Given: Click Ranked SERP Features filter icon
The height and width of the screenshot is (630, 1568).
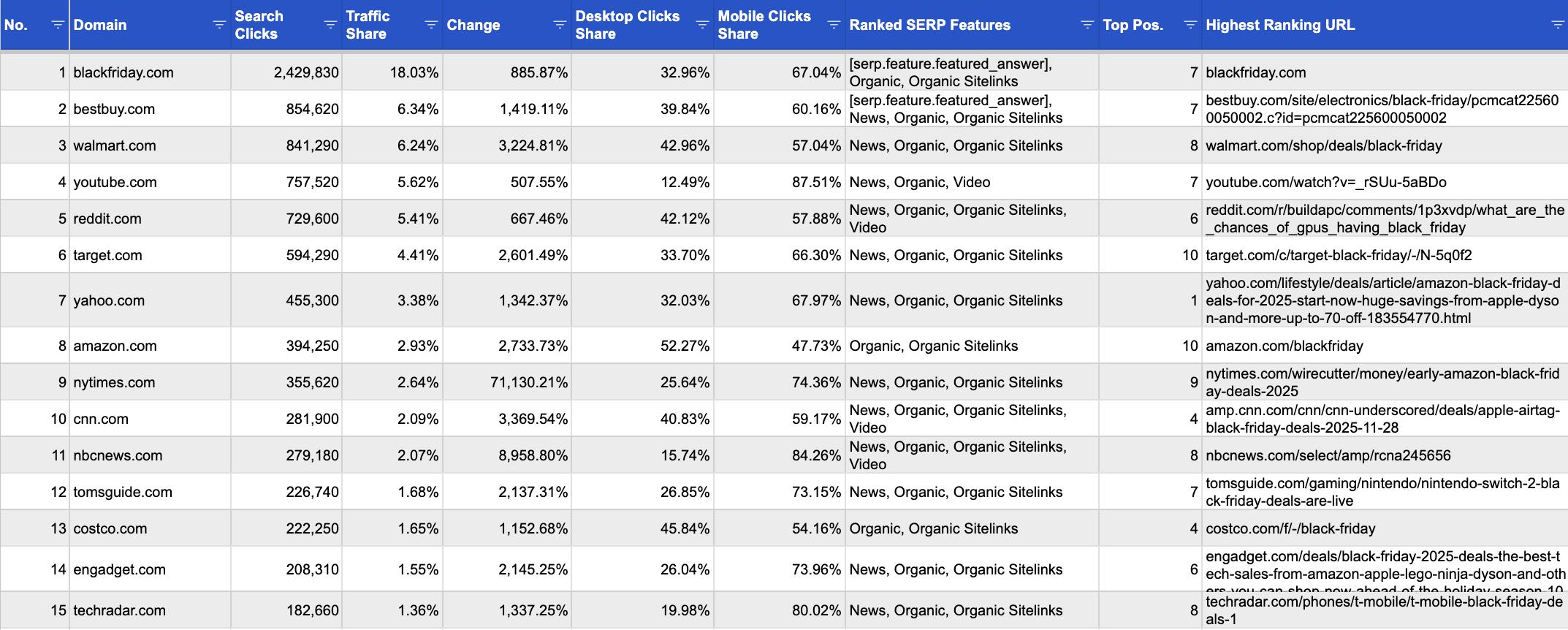Looking at the screenshot, I should point(1087,25).
